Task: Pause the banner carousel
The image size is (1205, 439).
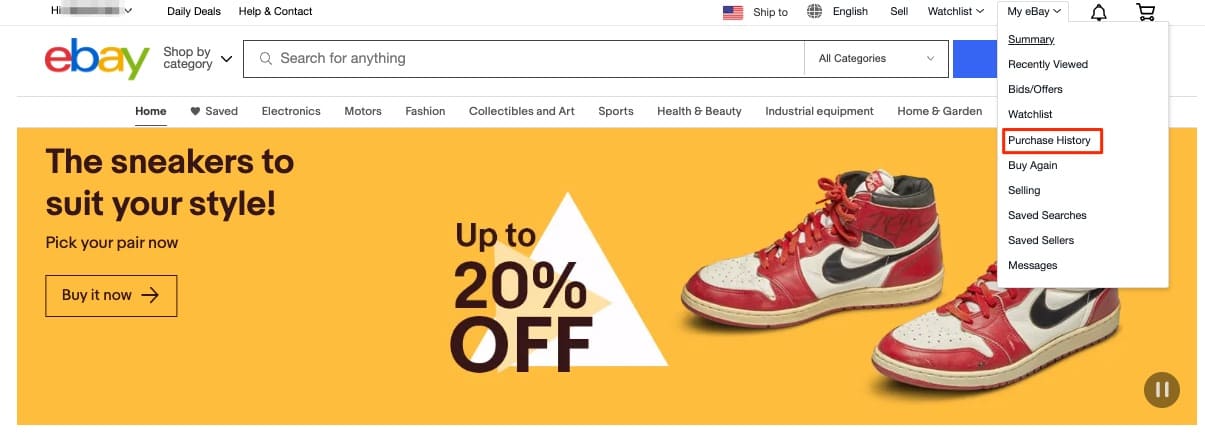Action: tap(1162, 389)
